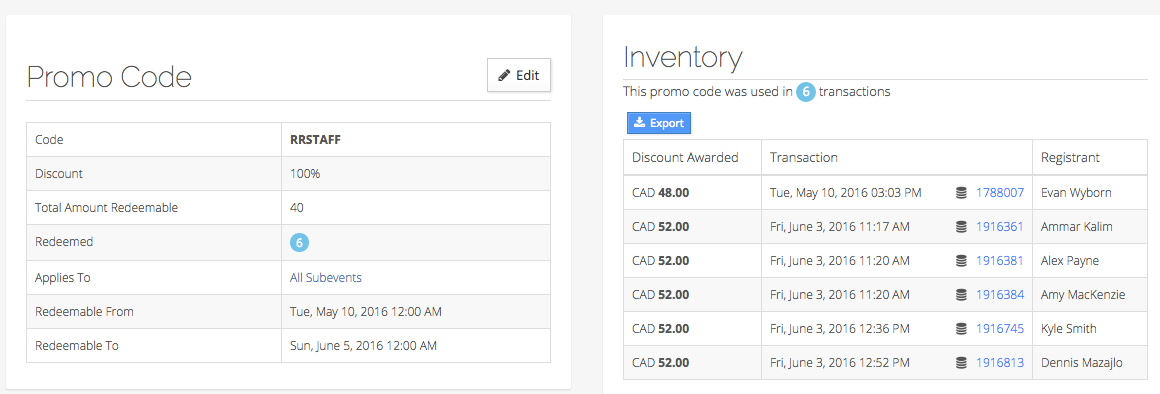Viewport: 1160px width, 394px height.
Task: Open transaction 1916745
Action: pyautogui.click(x=999, y=328)
